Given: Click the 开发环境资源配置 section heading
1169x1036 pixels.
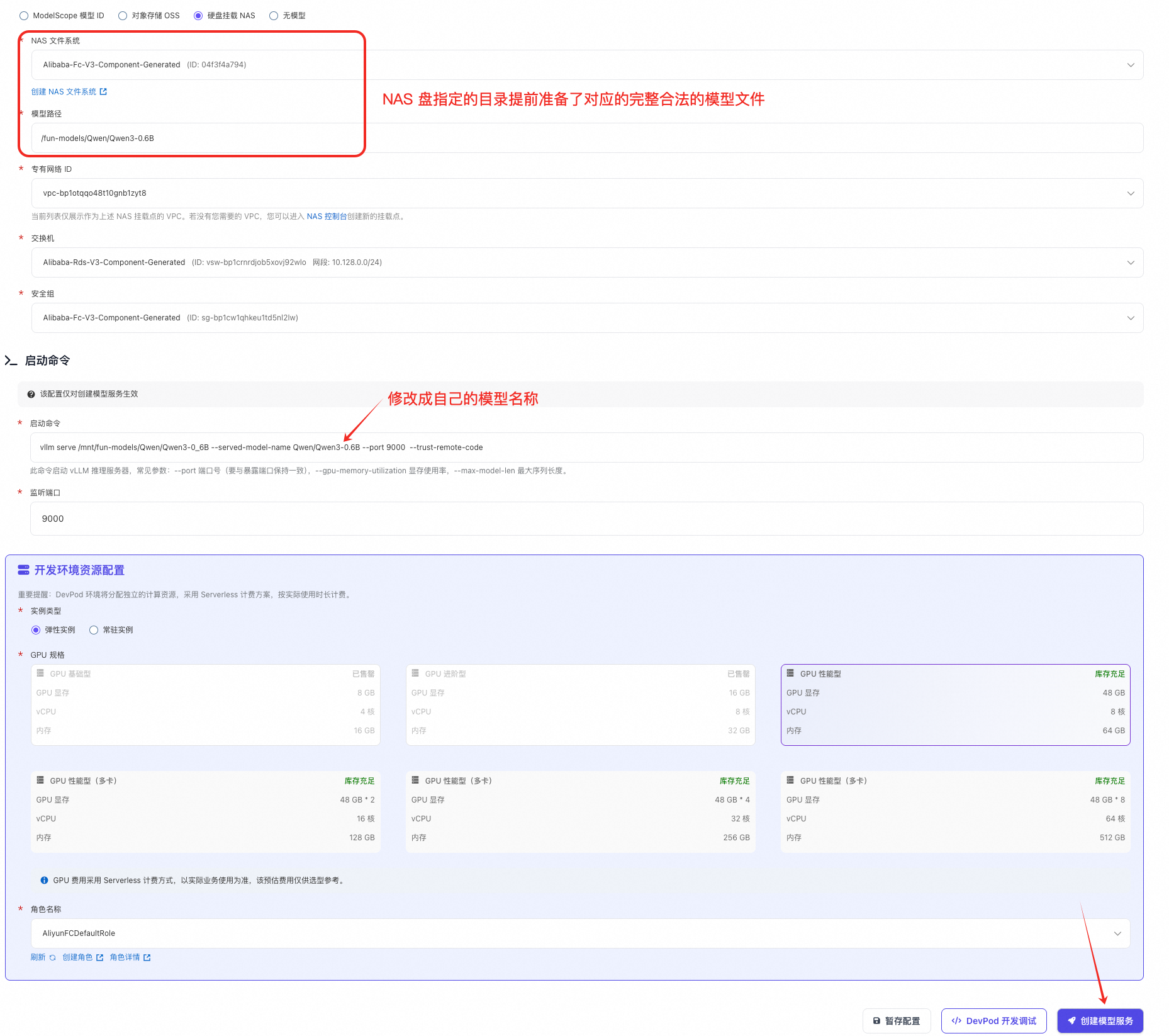Looking at the screenshot, I should (79, 570).
